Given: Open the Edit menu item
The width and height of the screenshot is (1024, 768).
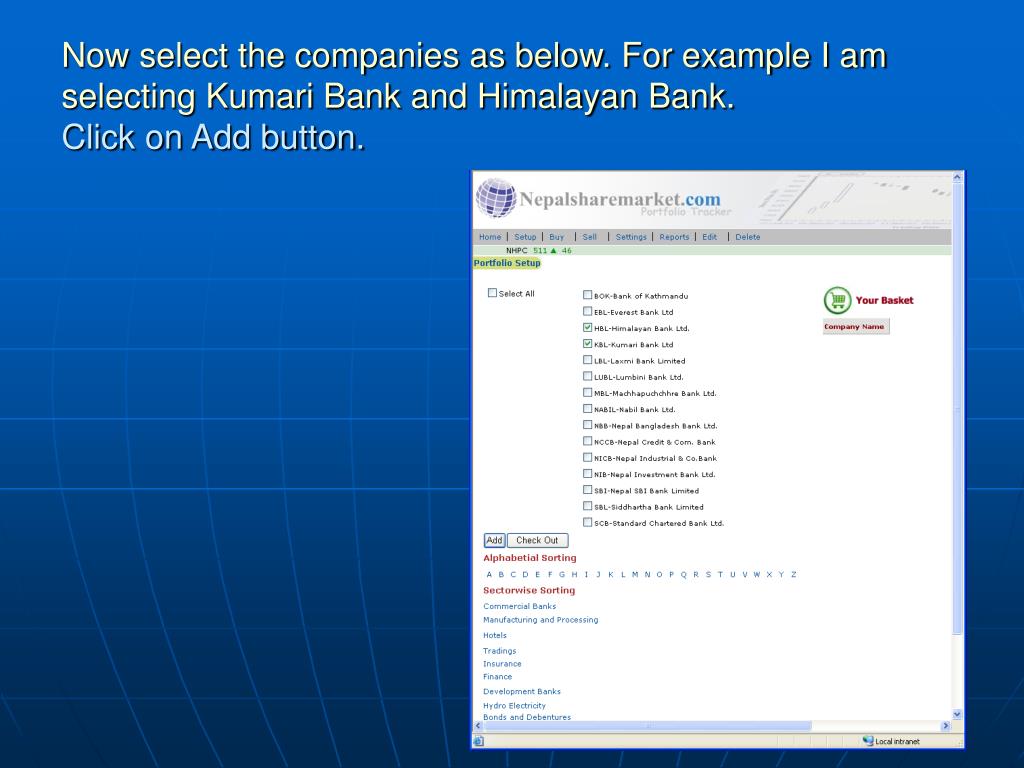Looking at the screenshot, I should [709, 237].
